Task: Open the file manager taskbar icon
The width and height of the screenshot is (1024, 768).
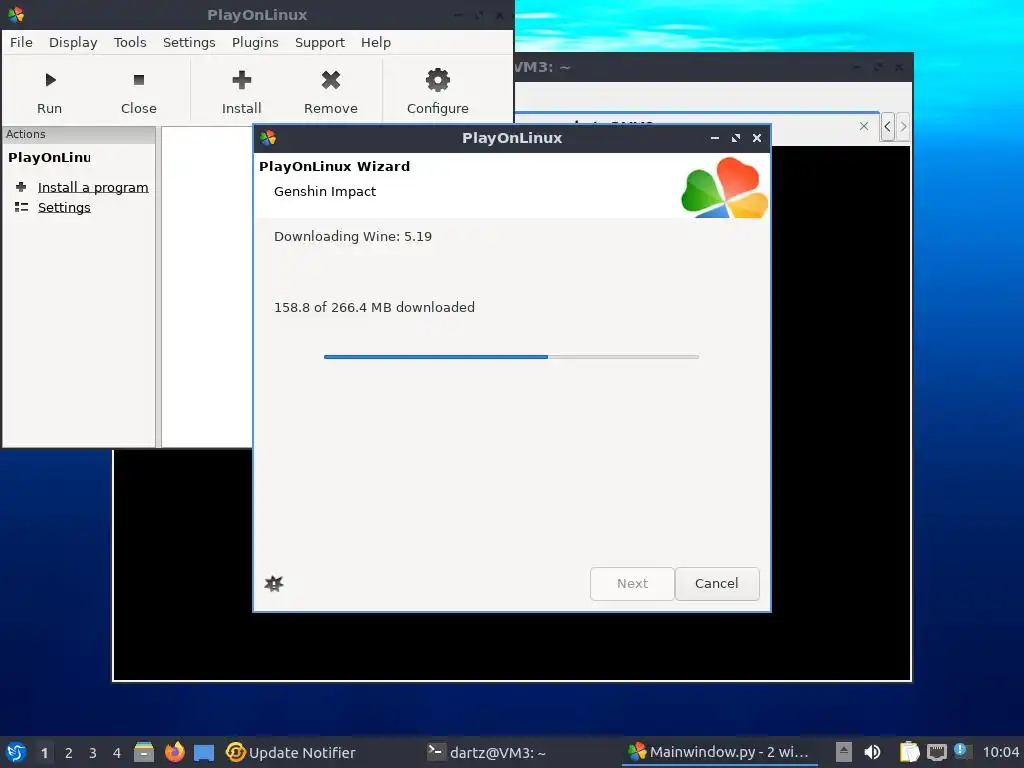Action: (144, 752)
